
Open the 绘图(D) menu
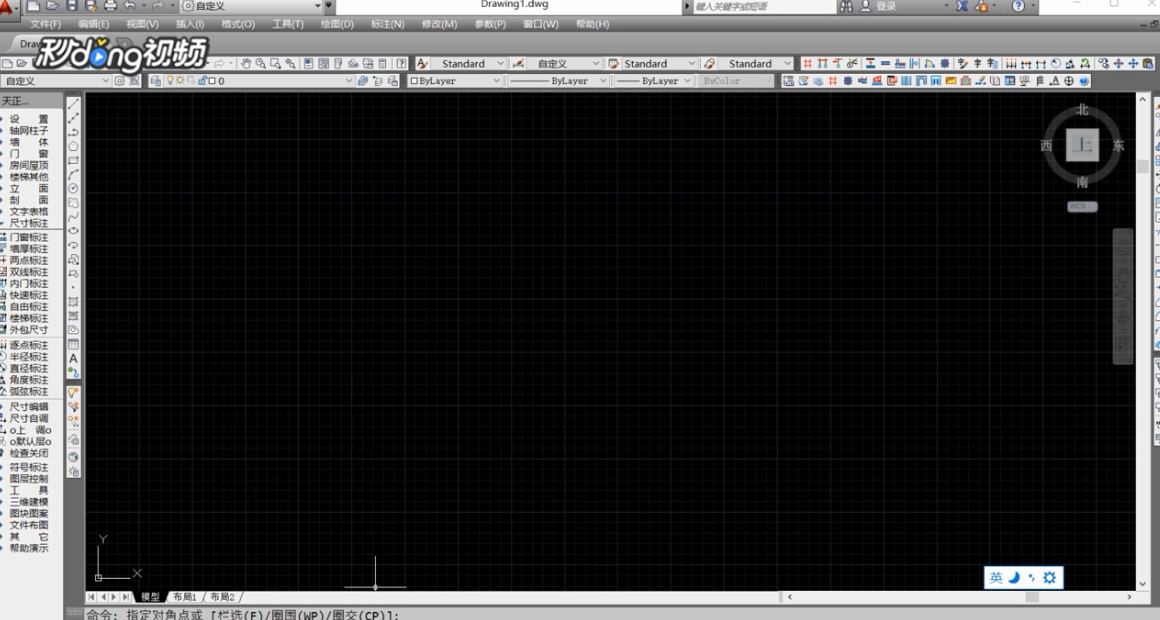point(337,24)
